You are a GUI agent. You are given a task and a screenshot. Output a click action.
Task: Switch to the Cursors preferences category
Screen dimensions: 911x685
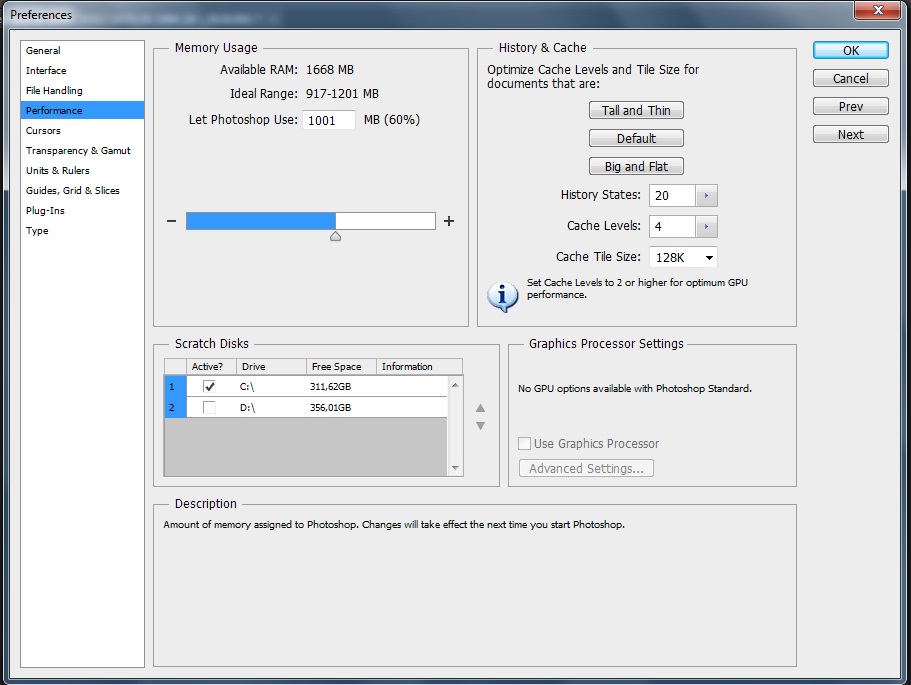click(x=43, y=131)
